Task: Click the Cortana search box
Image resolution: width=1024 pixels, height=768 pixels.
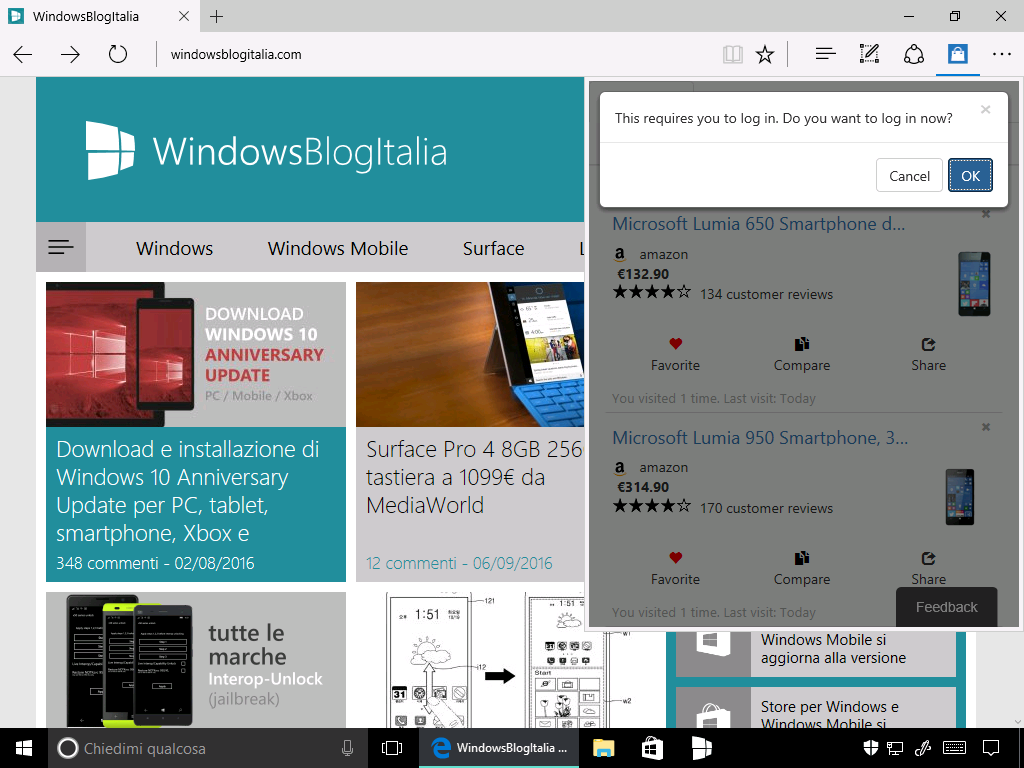Action: pos(208,748)
